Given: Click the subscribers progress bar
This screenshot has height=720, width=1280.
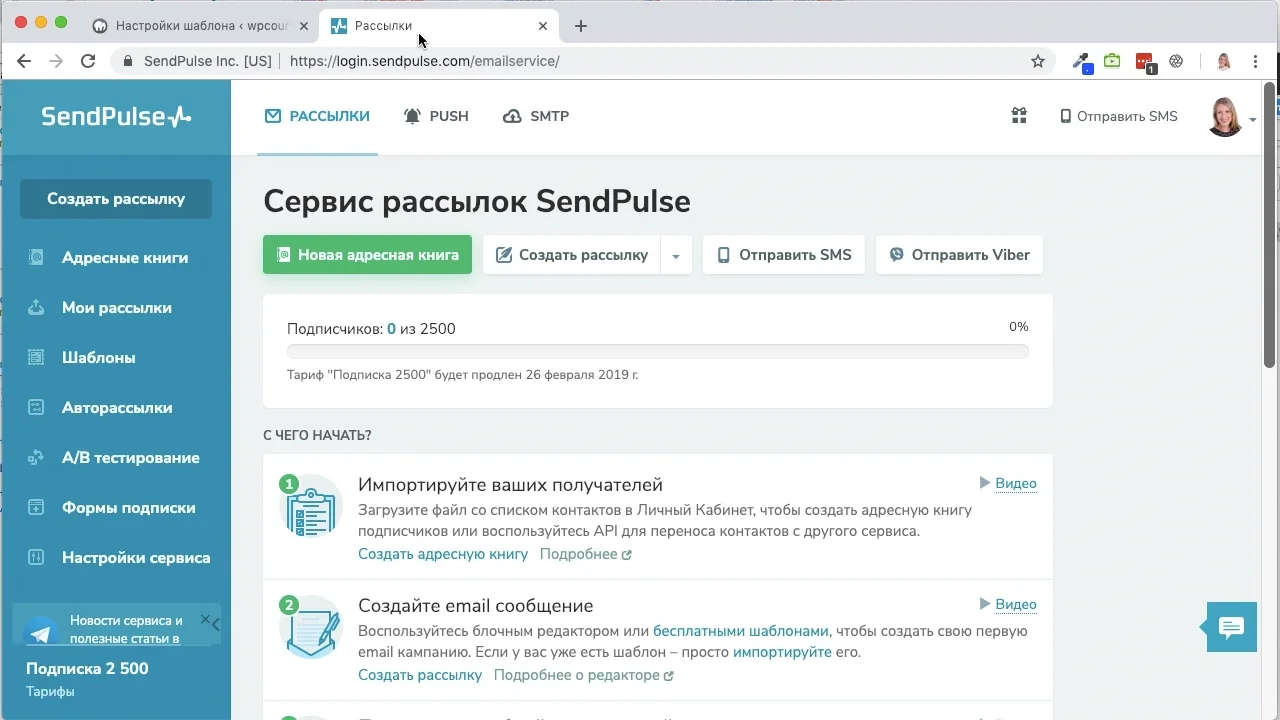Looking at the screenshot, I should tap(657, 351).
